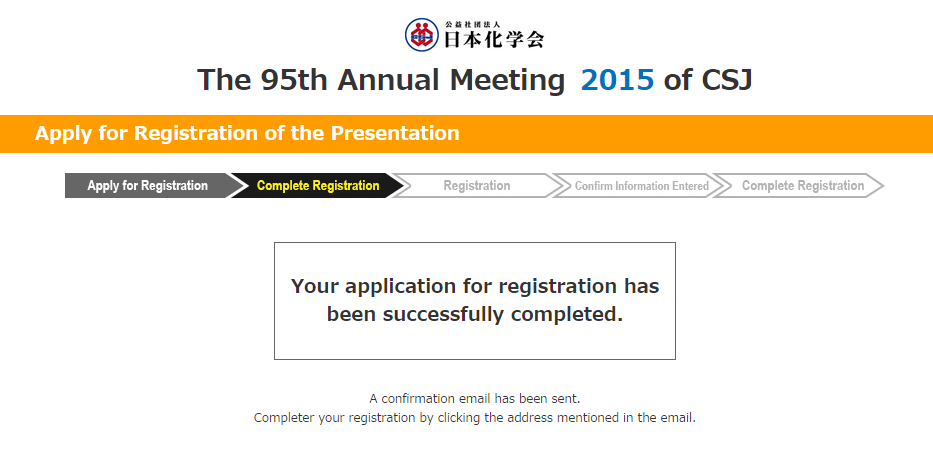The height and width of the screenshot is (461, 933).
Task: Click the "Your application for registration has" line
Action: pos(475,286)
